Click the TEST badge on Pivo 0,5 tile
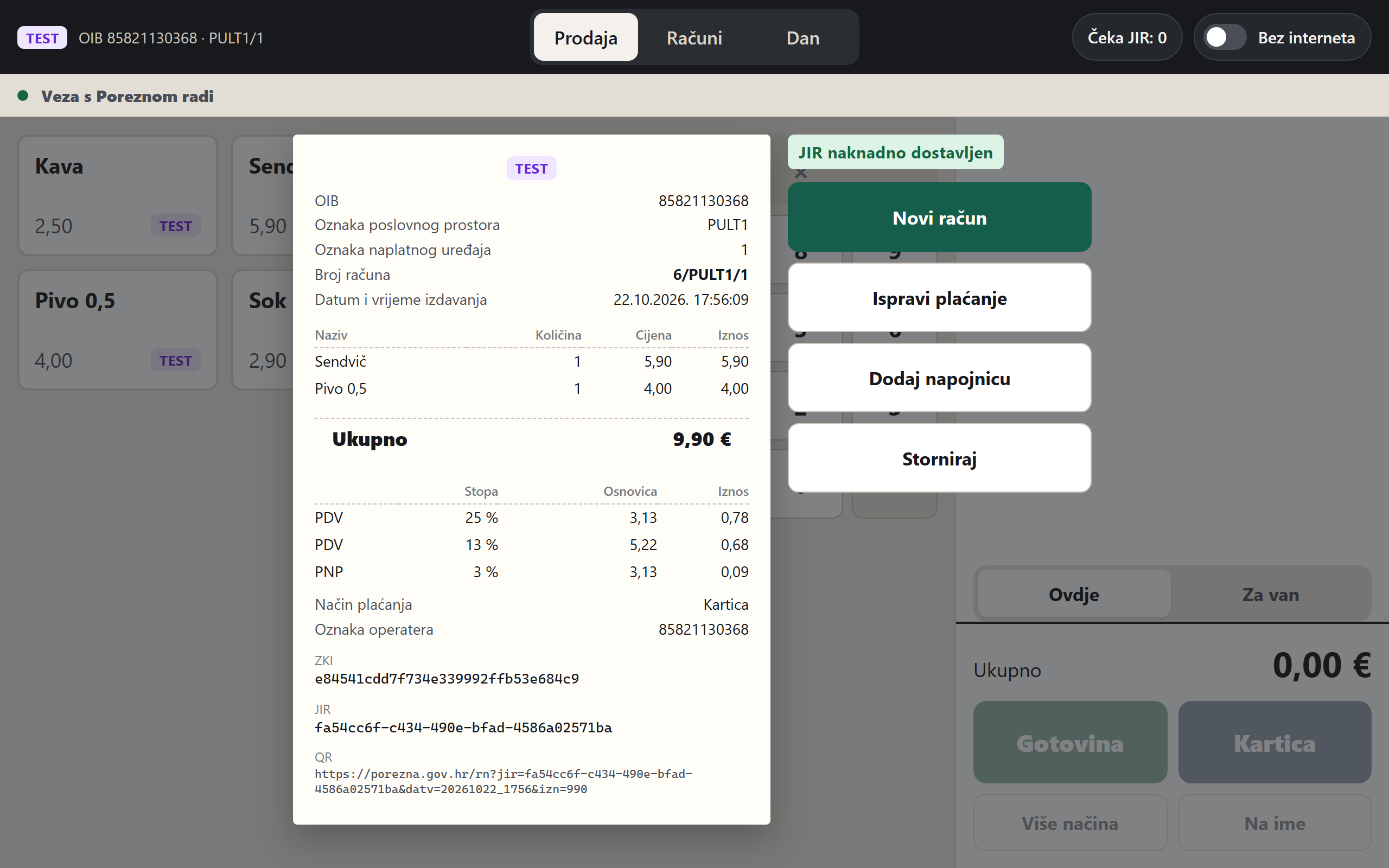This screenshot has height=868, width=1389. (x=176, y=360)
